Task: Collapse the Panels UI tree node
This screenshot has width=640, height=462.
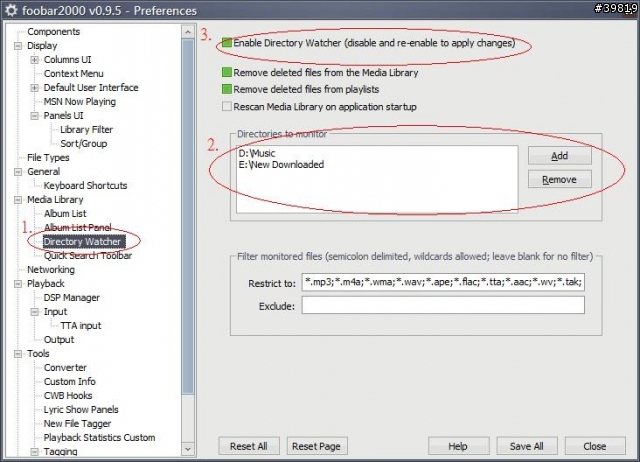Action: click(35, 116)
